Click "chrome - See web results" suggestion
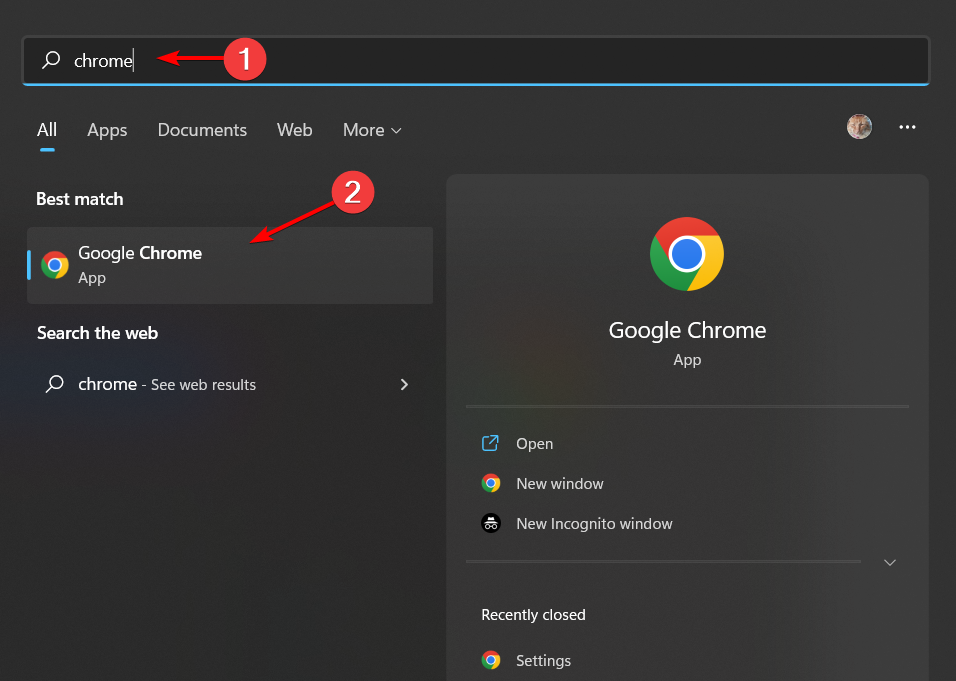 (x=230, y=384)
